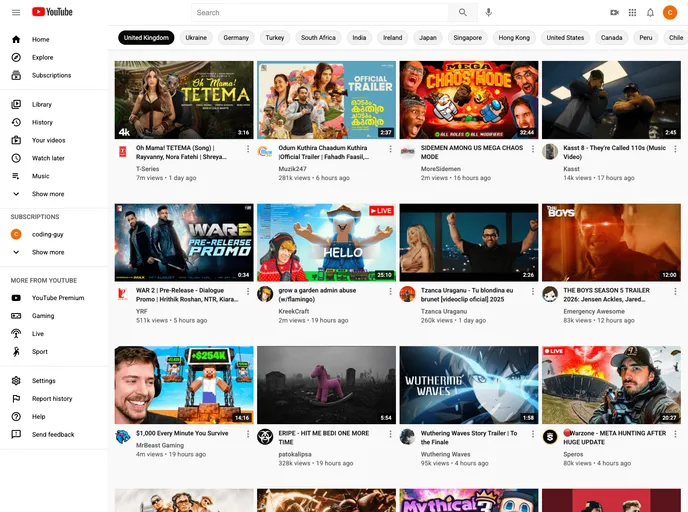Screen dimensions: 688x512
Task: Open Subscriptions in sidebar
Action: pos(54,75)
